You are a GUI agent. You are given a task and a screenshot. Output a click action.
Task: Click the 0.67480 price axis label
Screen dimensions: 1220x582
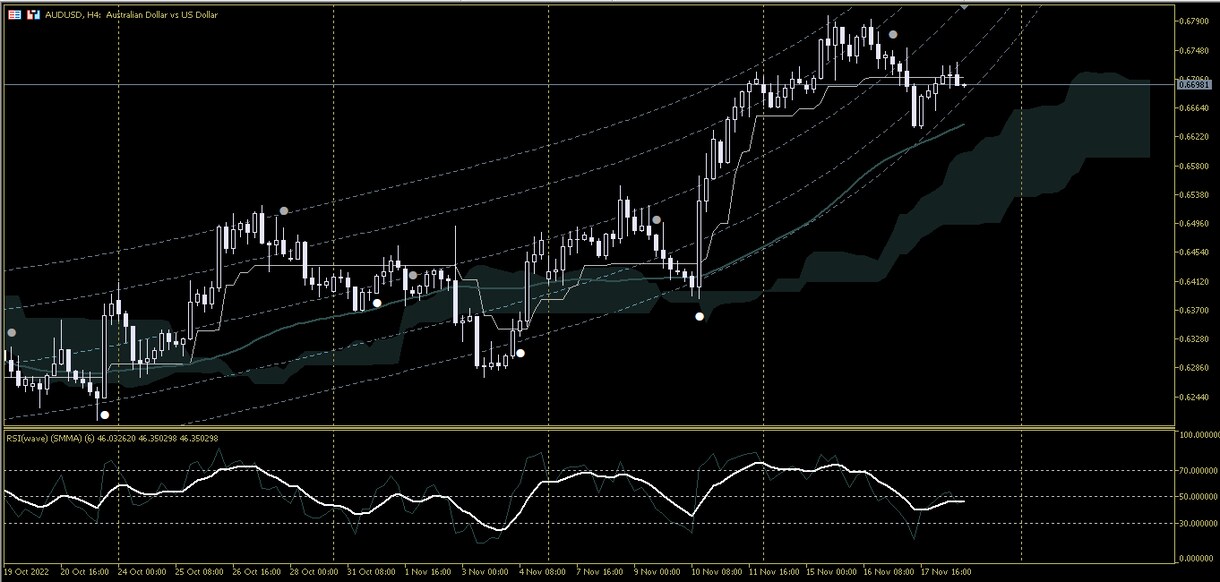coord(1195,50)
